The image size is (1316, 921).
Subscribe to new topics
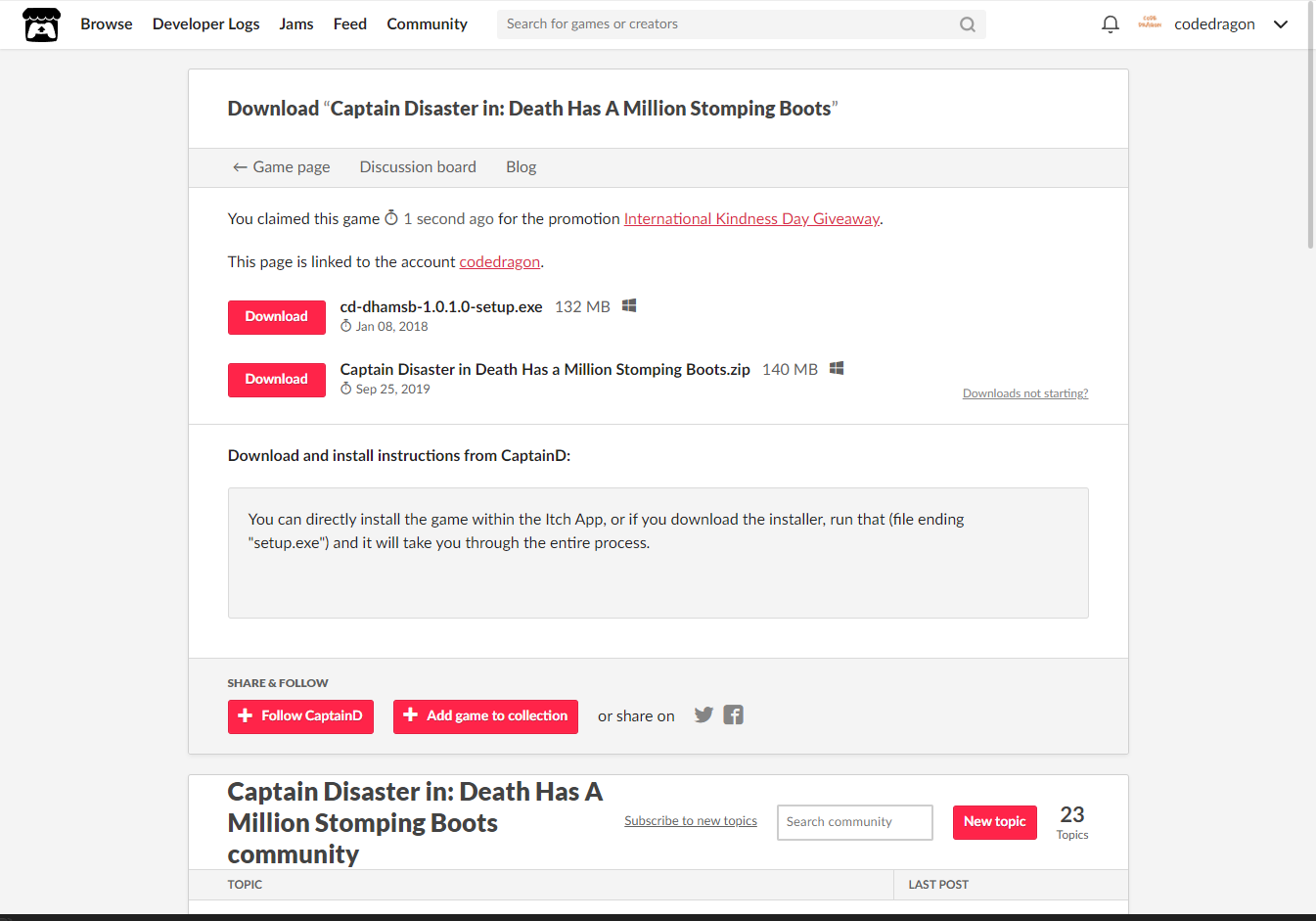tap(691, 821)
